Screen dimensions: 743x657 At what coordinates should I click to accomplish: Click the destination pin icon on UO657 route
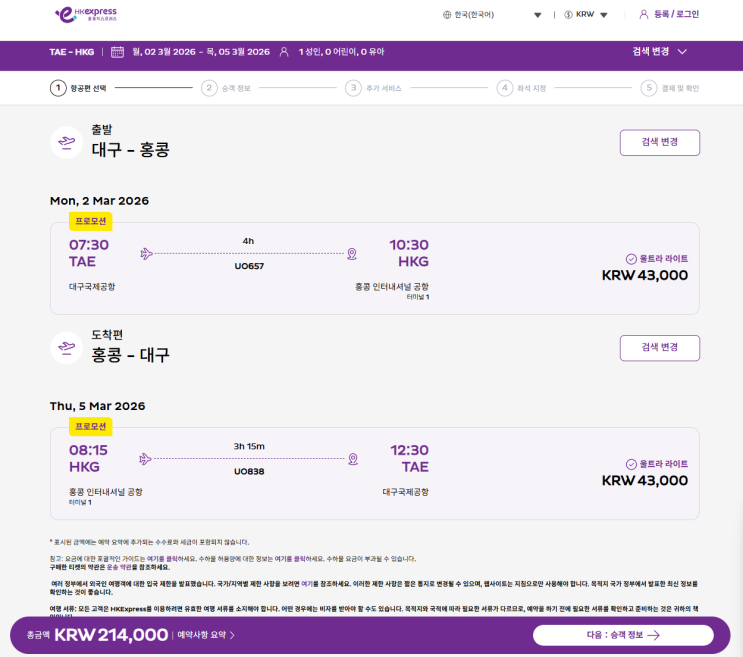[352, 254]
